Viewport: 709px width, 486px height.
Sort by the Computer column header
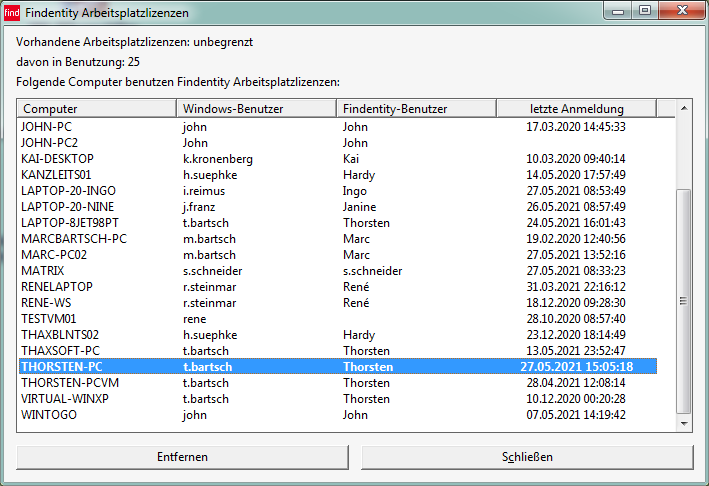point(97,109)
